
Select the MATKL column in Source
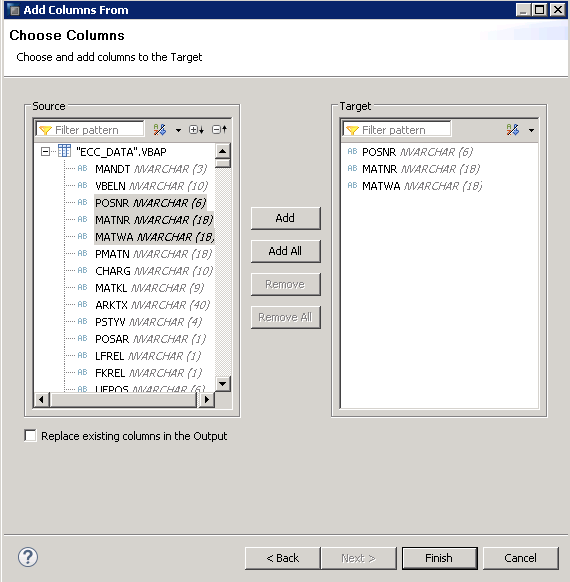point(150,288)
